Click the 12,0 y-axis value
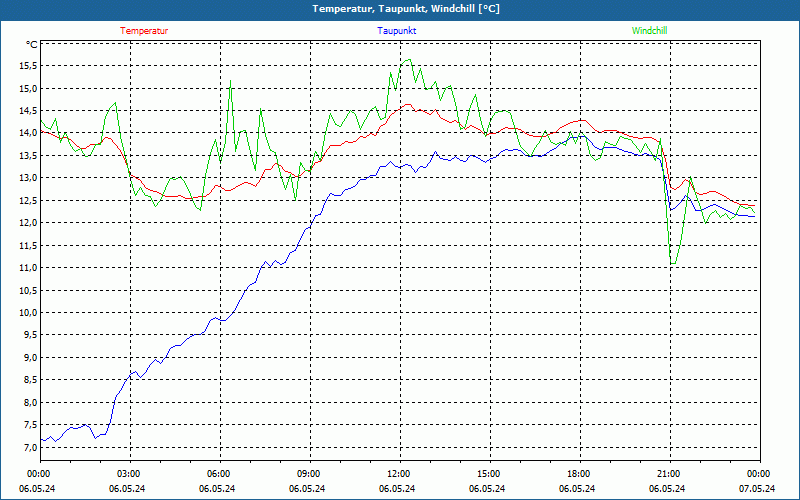The image size is (800, 500). [x=29, y=222]
